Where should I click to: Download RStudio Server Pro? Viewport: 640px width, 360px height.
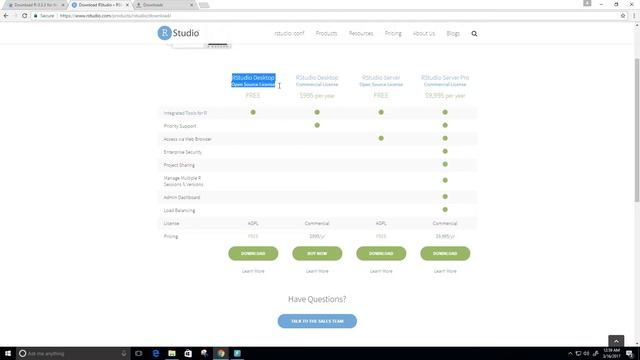445,253
